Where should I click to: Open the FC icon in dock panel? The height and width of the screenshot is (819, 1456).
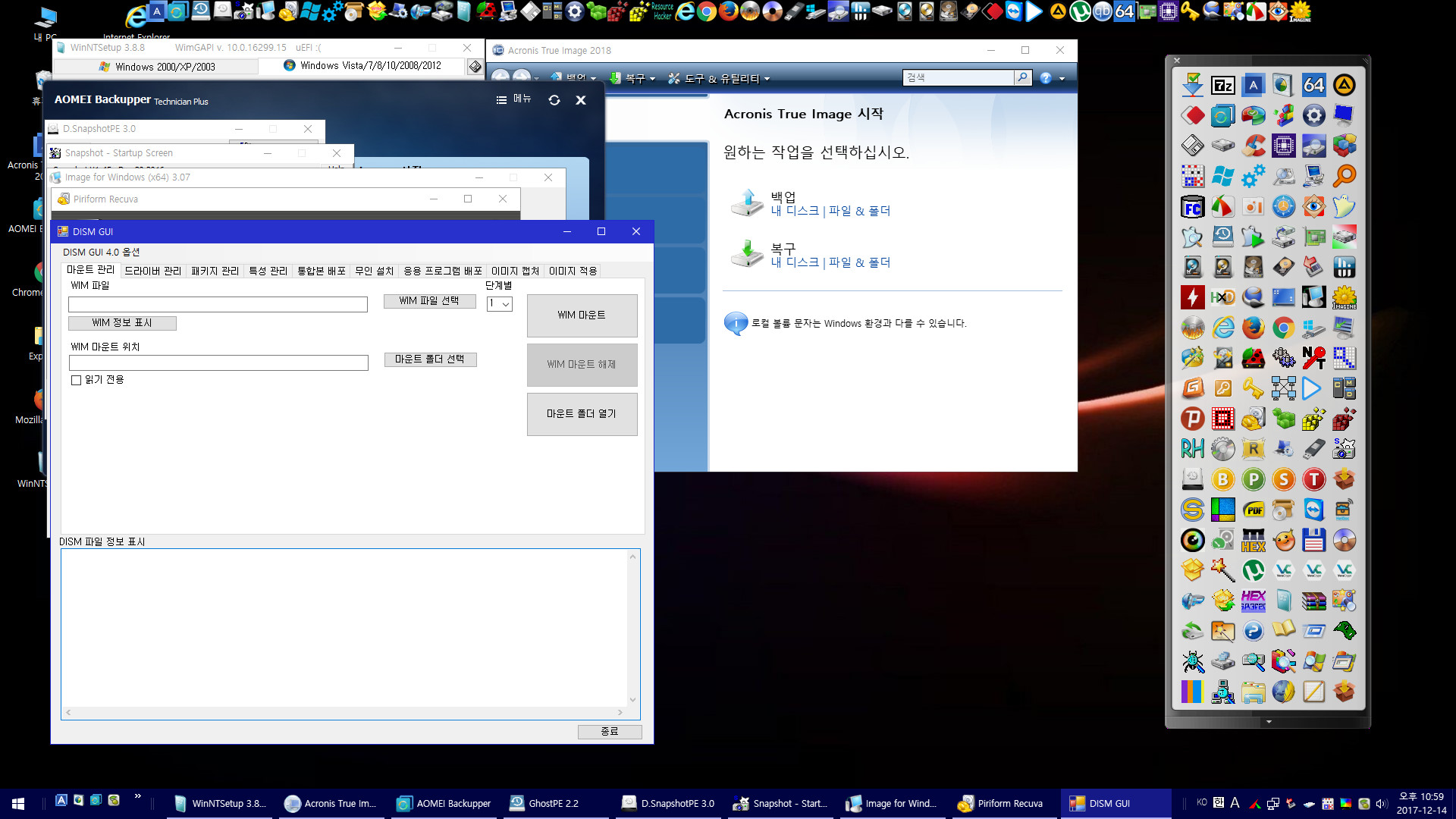coord(1192,206)
